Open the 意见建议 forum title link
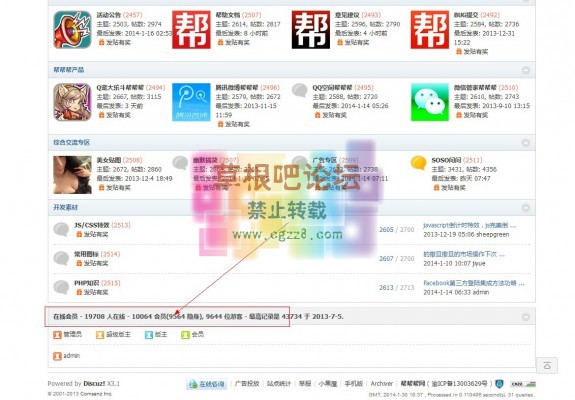575x400 pixels. pos(347,15)
